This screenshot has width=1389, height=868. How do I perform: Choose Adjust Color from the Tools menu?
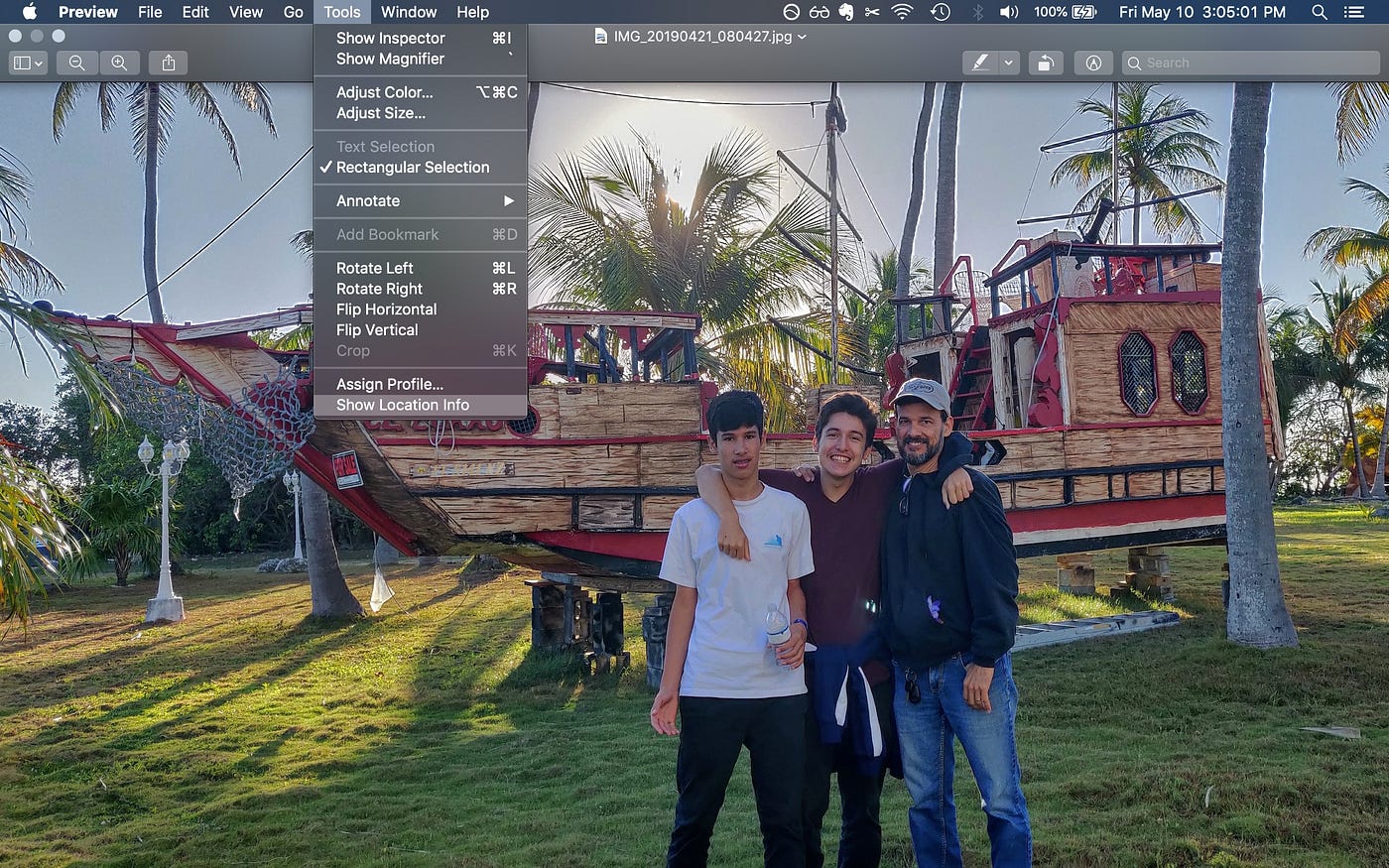tap(384, 91)
